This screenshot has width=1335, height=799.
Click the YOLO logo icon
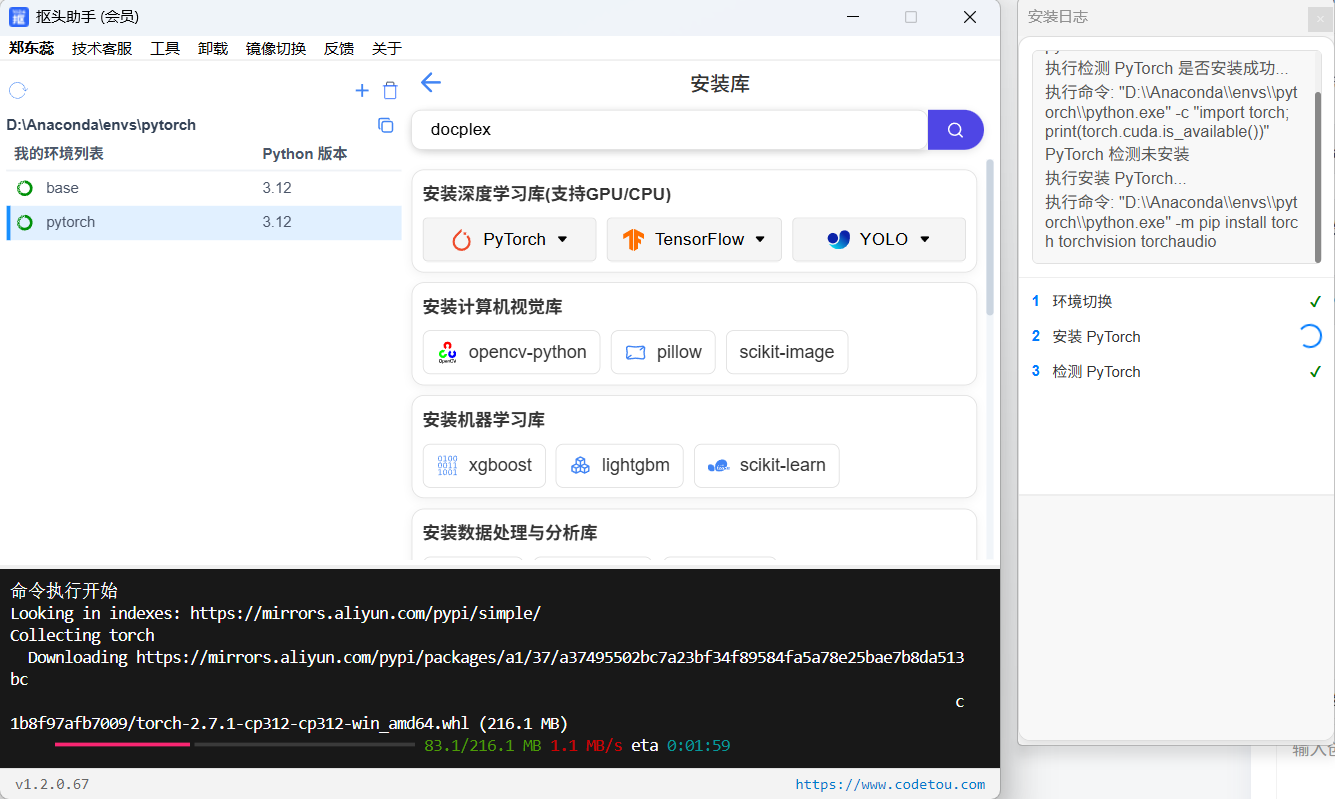click(838, 239)
